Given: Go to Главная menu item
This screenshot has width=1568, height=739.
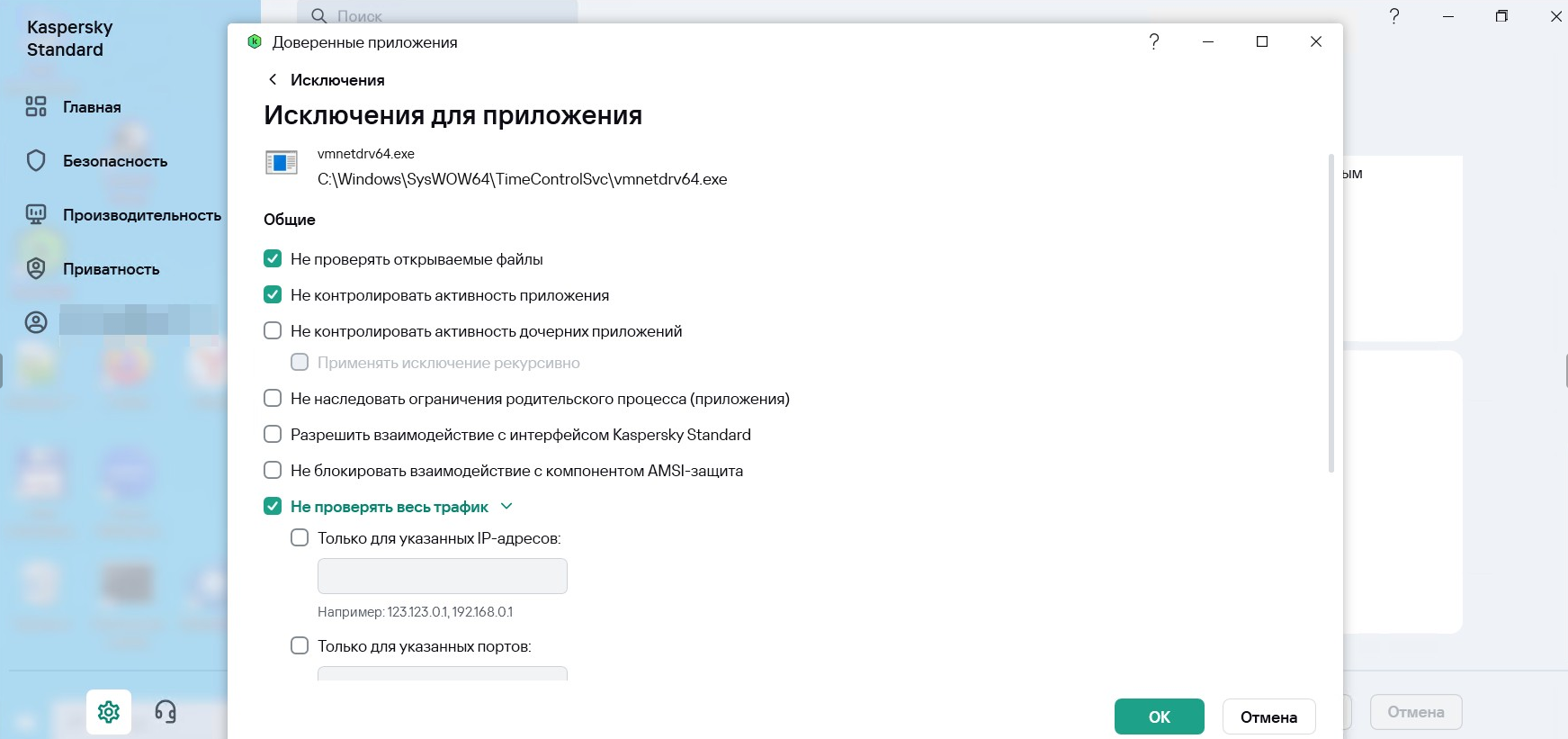Looking at the screenshot, I should [92, 107].
